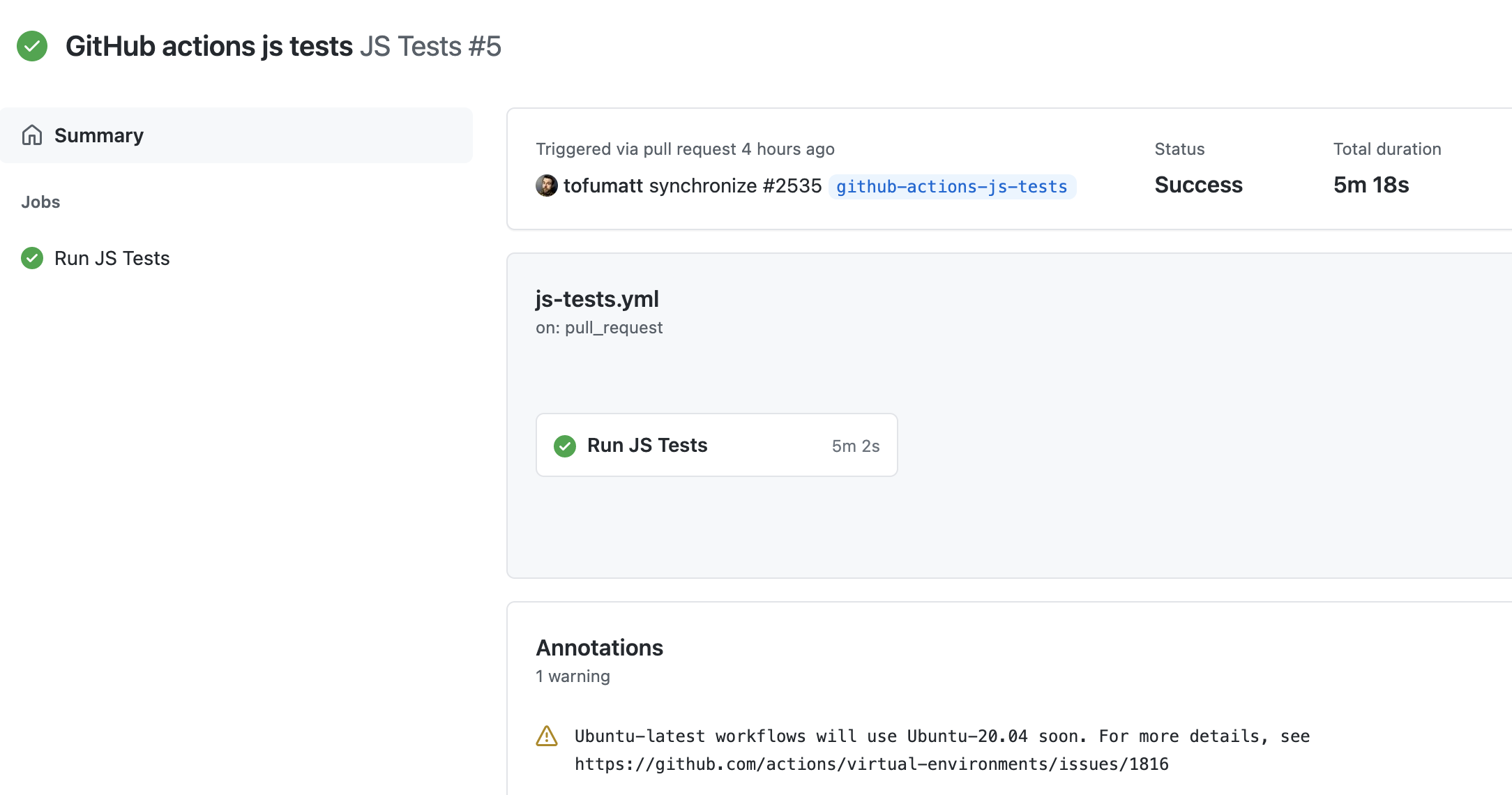Image resolution: width=1512 pixels, height=795 pixels.
Task: Click the 5m 18s total duration value
Action: [x=1371, y=185]
